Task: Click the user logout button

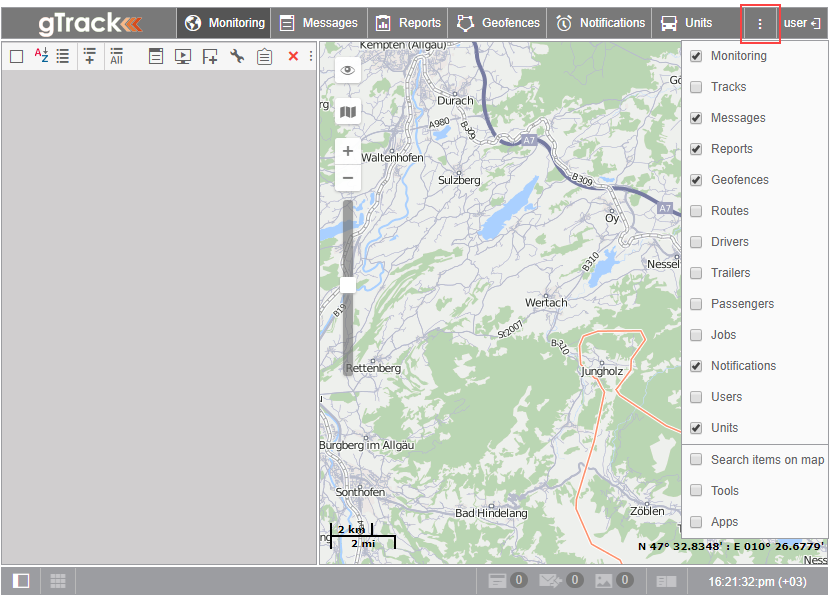Action: point(802,23)
